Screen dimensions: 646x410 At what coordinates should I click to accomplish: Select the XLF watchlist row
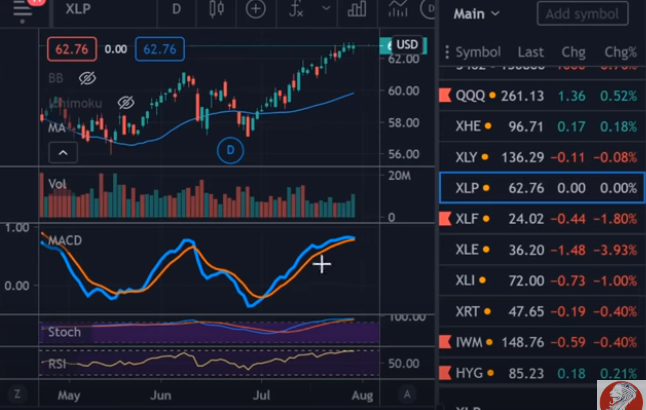542,219
